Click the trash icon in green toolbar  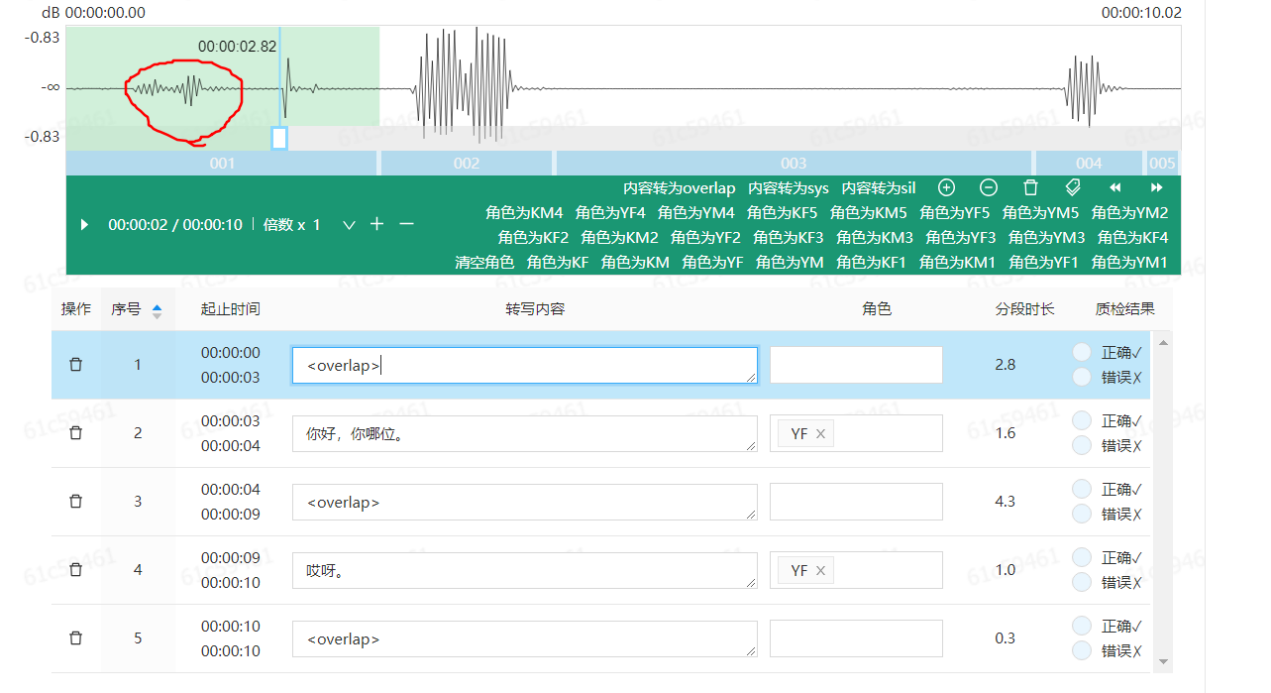pos(1031,188)
